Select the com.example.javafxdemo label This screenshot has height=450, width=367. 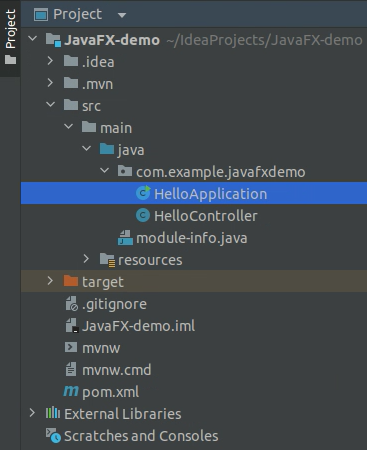tap(221, 172)
